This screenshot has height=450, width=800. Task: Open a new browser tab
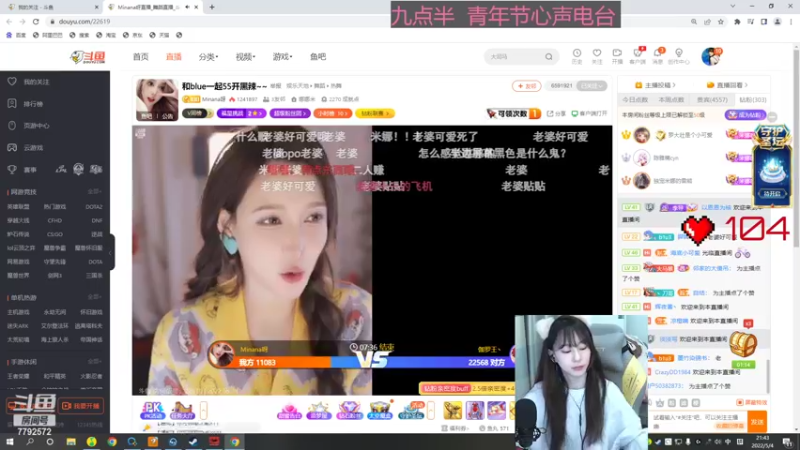(x=212, y=7)
